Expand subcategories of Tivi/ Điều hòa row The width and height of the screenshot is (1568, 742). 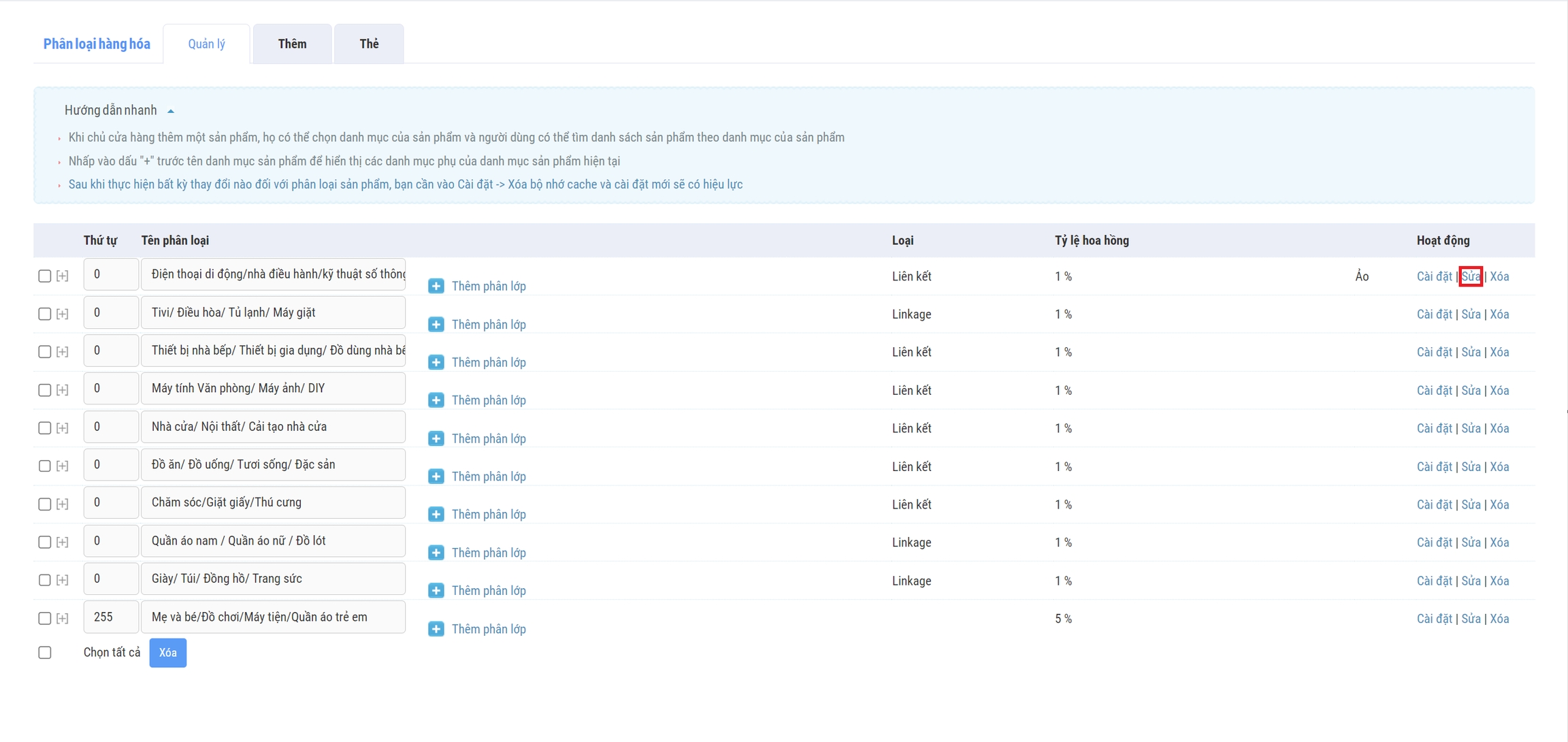click(63, 314)
